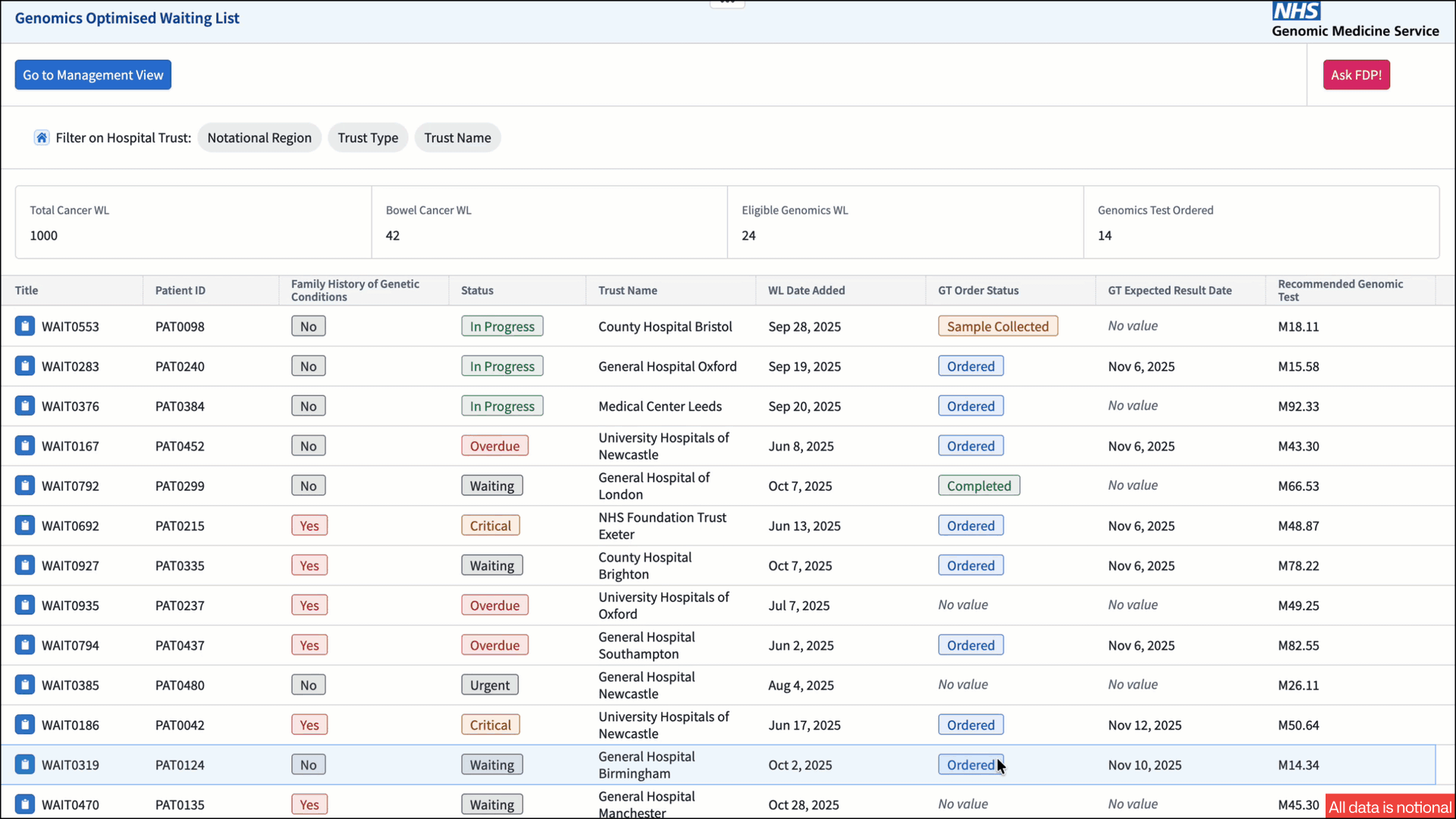Open the record icon for WAIT0283
Screen dimensions: 1456x819
(25, 366)
